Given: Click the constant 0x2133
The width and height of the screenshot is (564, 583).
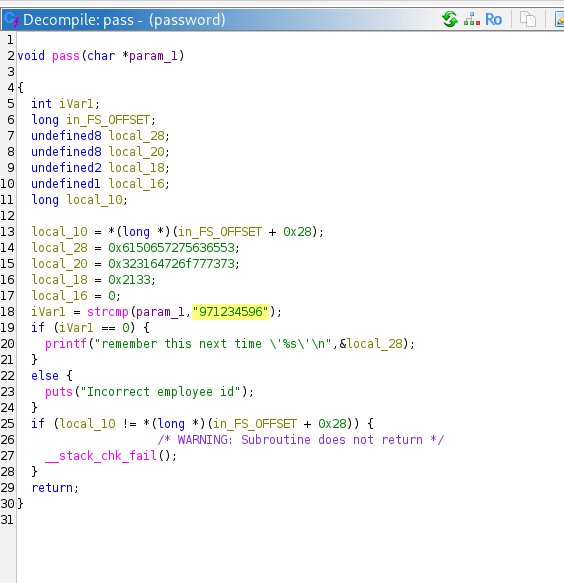Looking at the screenshot, I should [x=129, y=280].
